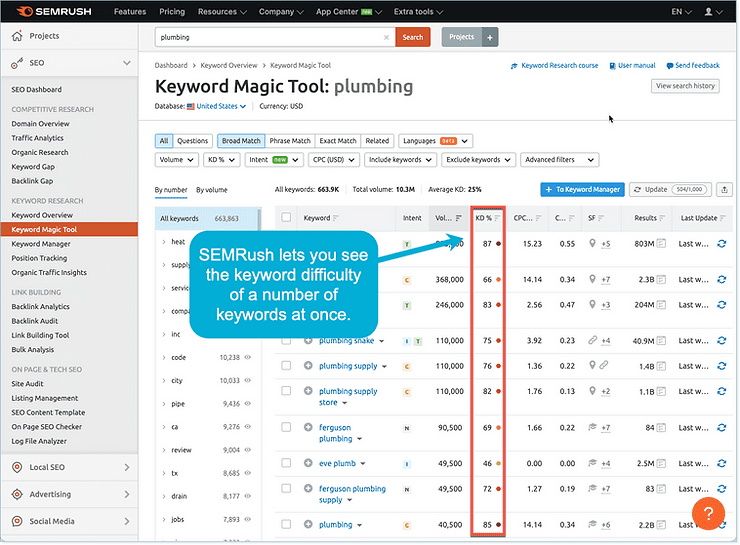740x545 pixels.
Task: Open the Keyword Research course link
Action: point(555,66)
